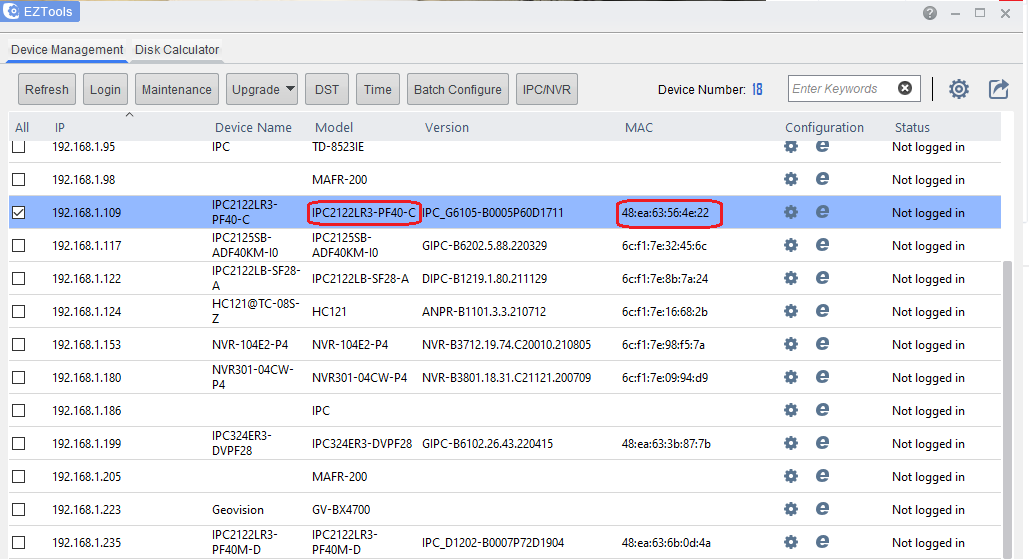Open configuration gear for 192.168.1.117
This screenshot has width=1029, height=559.
click(791, 245)
